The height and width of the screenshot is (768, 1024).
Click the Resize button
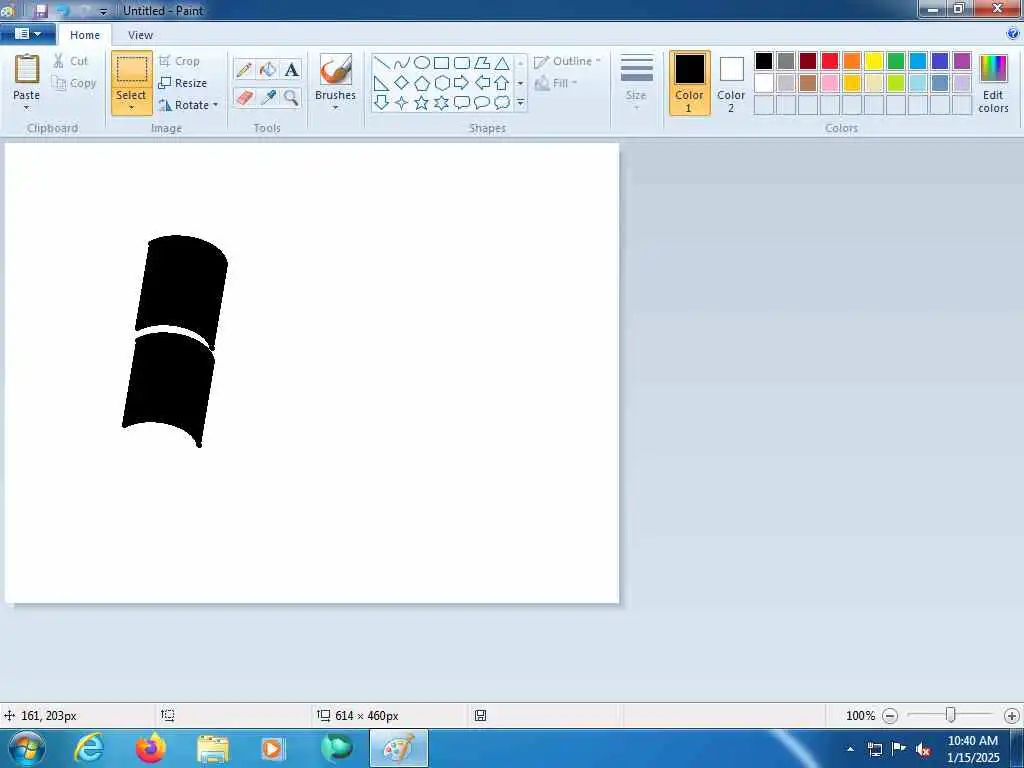coord(183,83)
